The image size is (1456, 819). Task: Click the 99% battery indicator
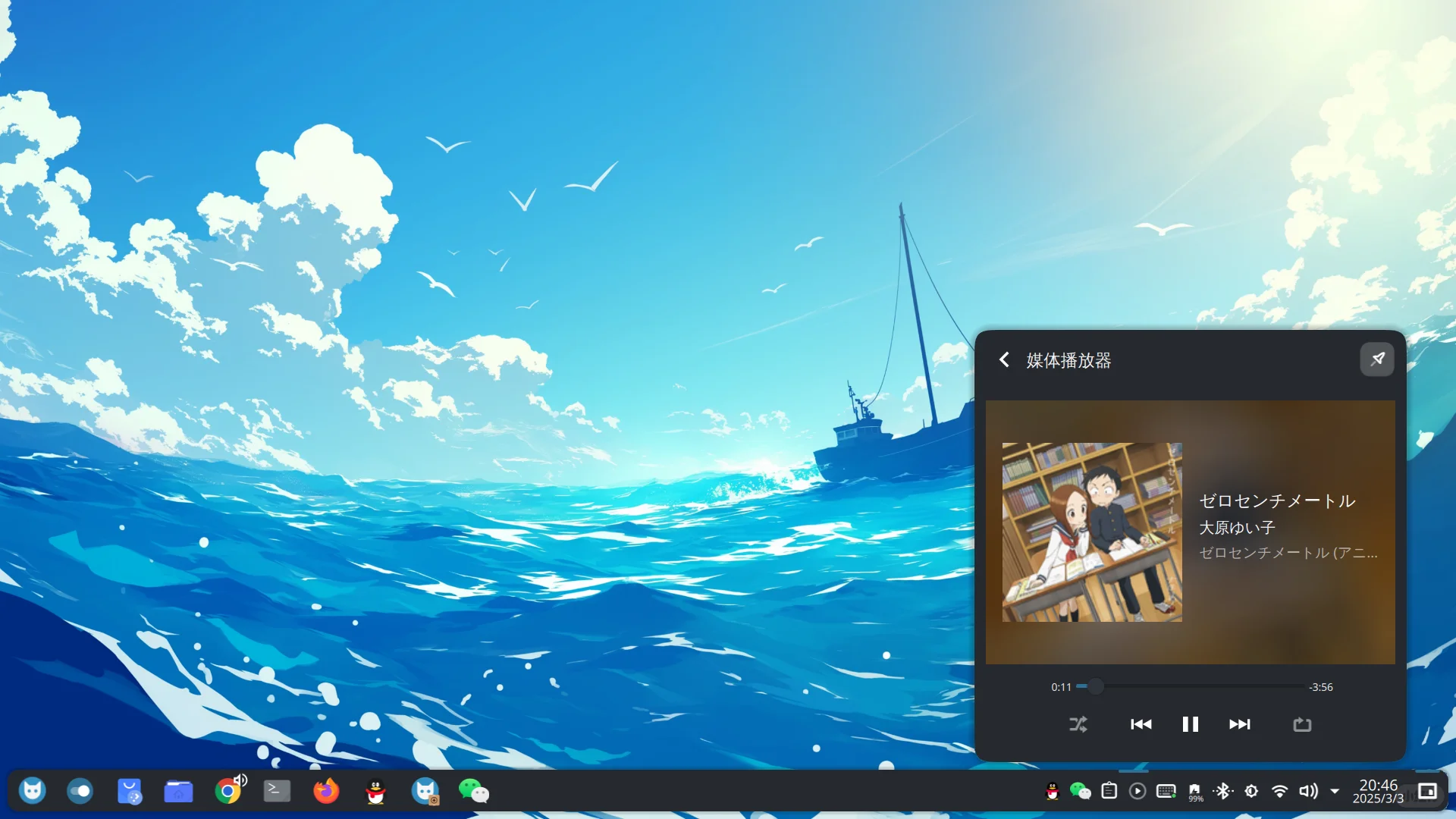tap(1194, 791)
